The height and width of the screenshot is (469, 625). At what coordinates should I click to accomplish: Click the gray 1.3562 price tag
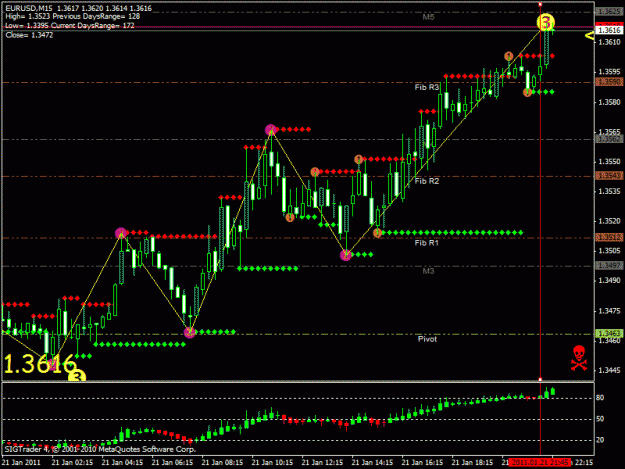click(609, 139)
